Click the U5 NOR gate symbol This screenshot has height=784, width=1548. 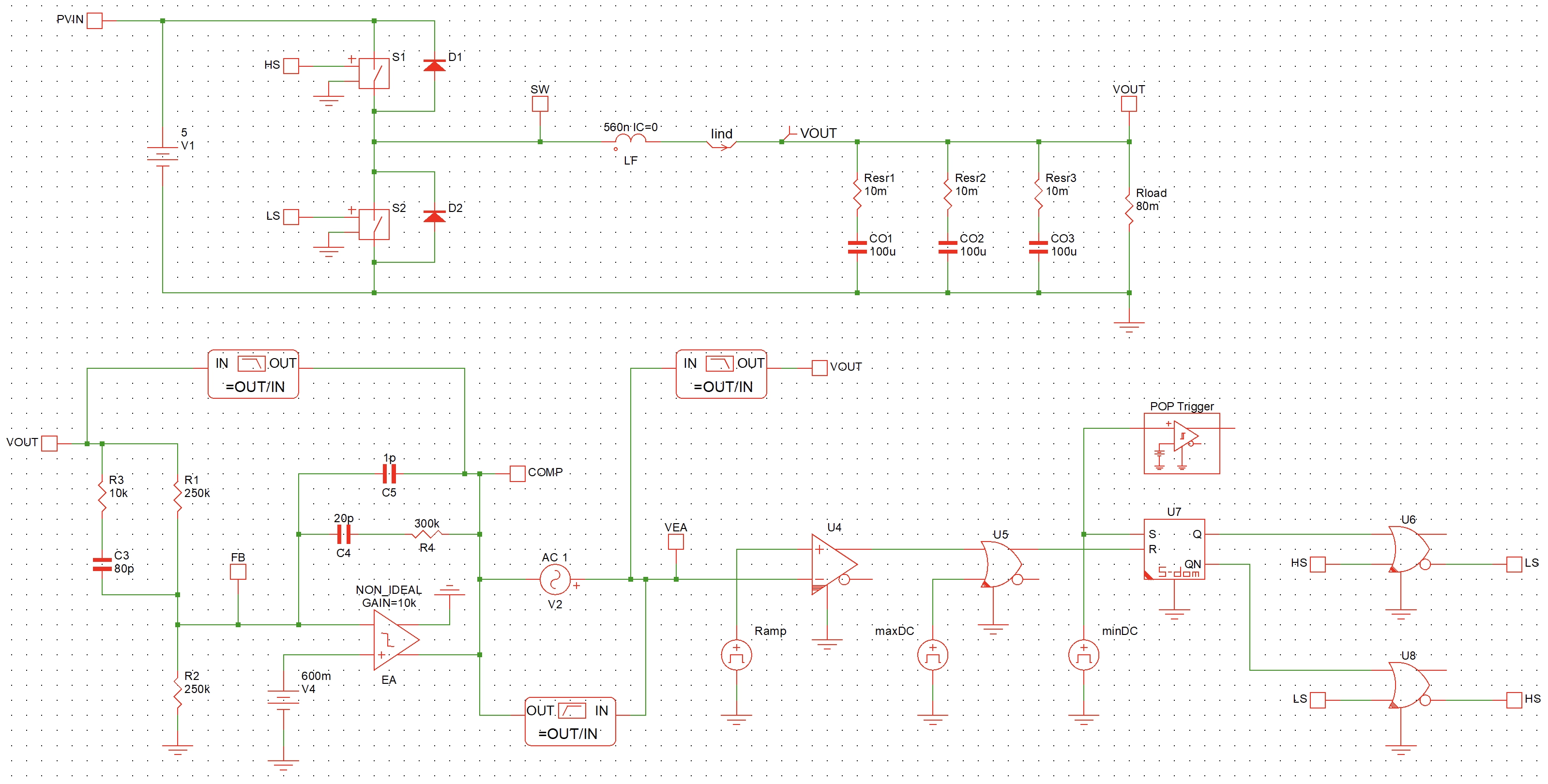coord(1001,564)
